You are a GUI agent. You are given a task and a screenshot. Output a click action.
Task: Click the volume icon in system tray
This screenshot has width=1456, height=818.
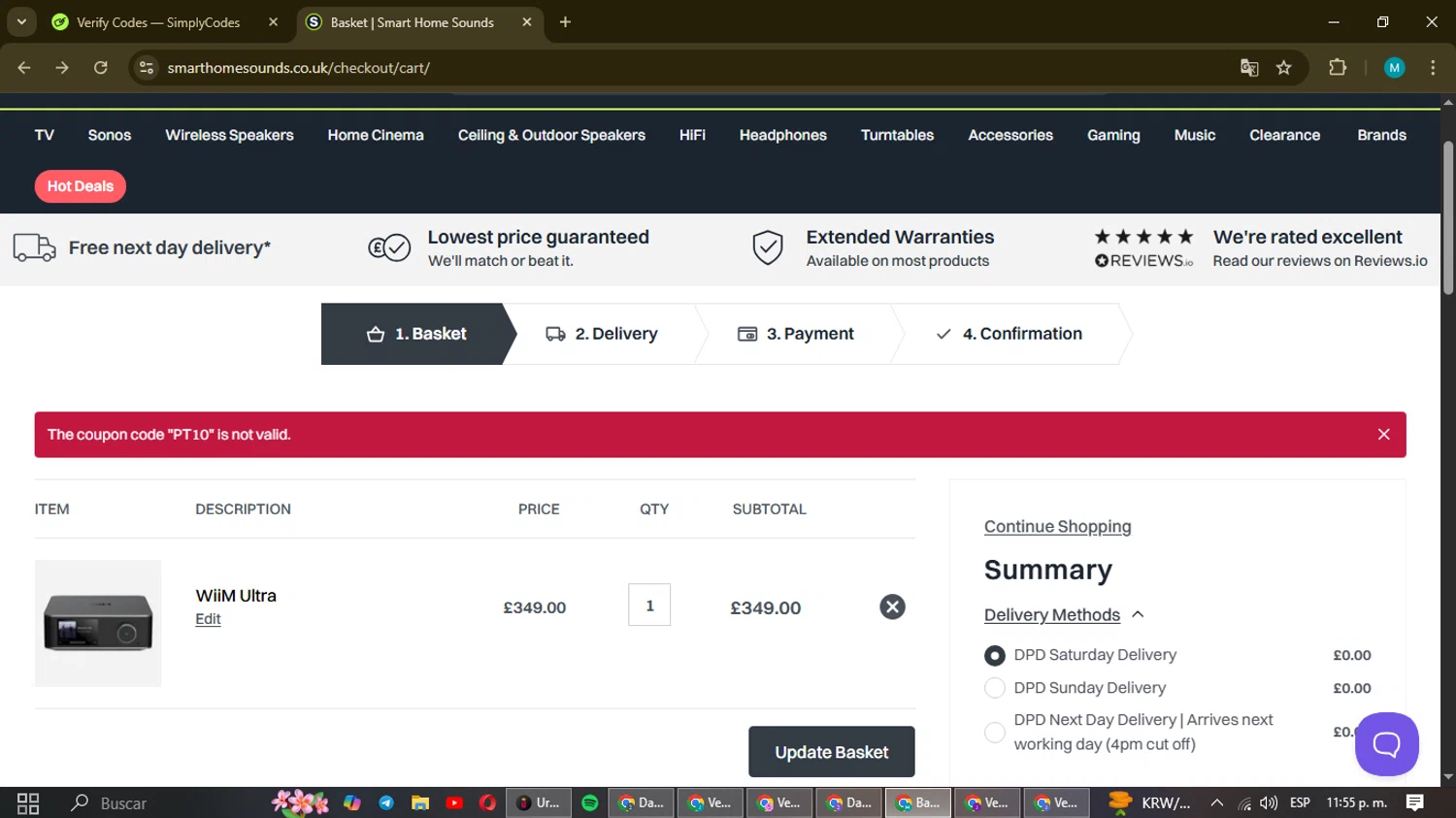(1269, 803)
